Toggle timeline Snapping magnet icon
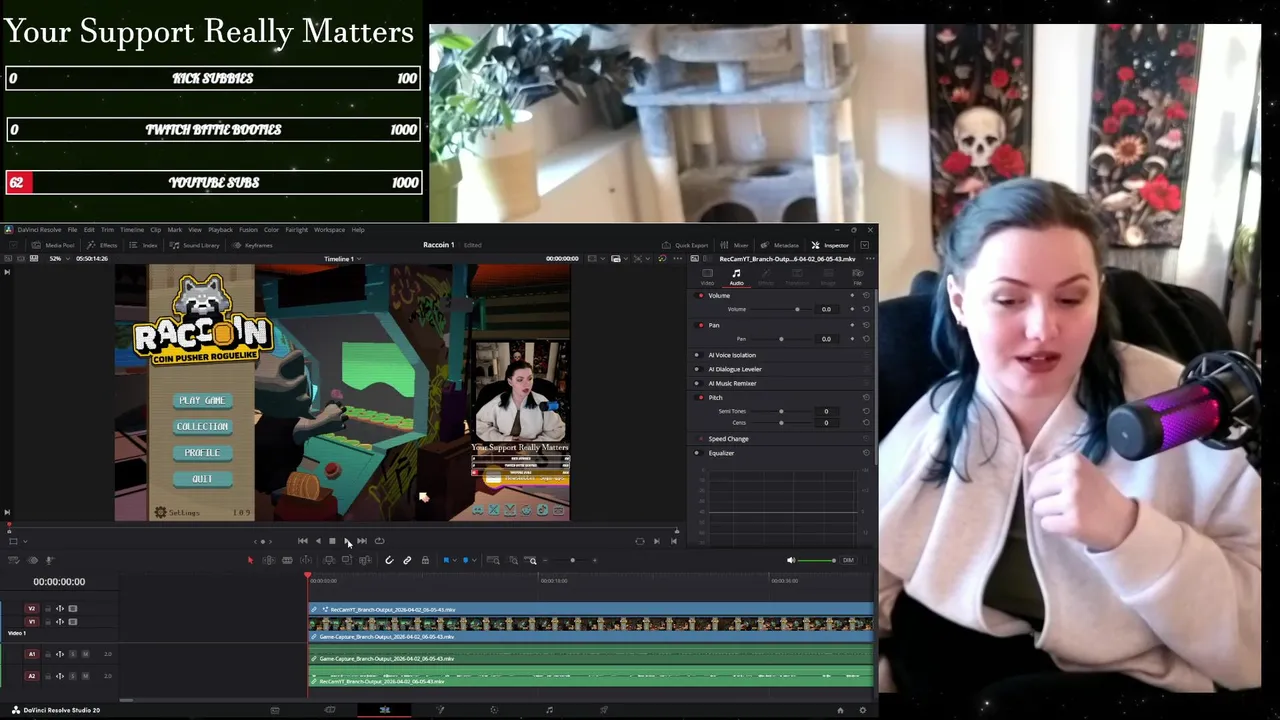Image resolution: width=1280 pixels, height=720 pixels. (389, 560)
